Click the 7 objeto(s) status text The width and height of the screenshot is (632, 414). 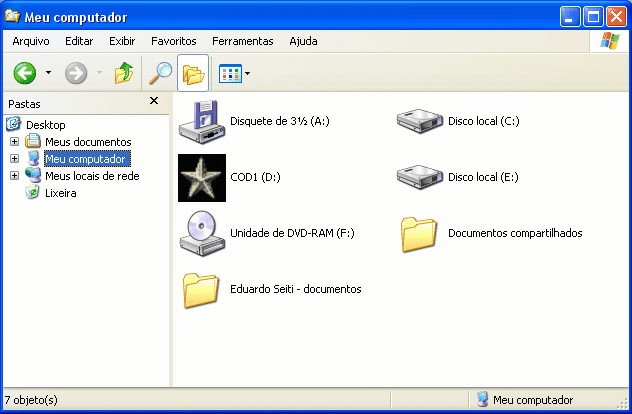coord(31,400)
